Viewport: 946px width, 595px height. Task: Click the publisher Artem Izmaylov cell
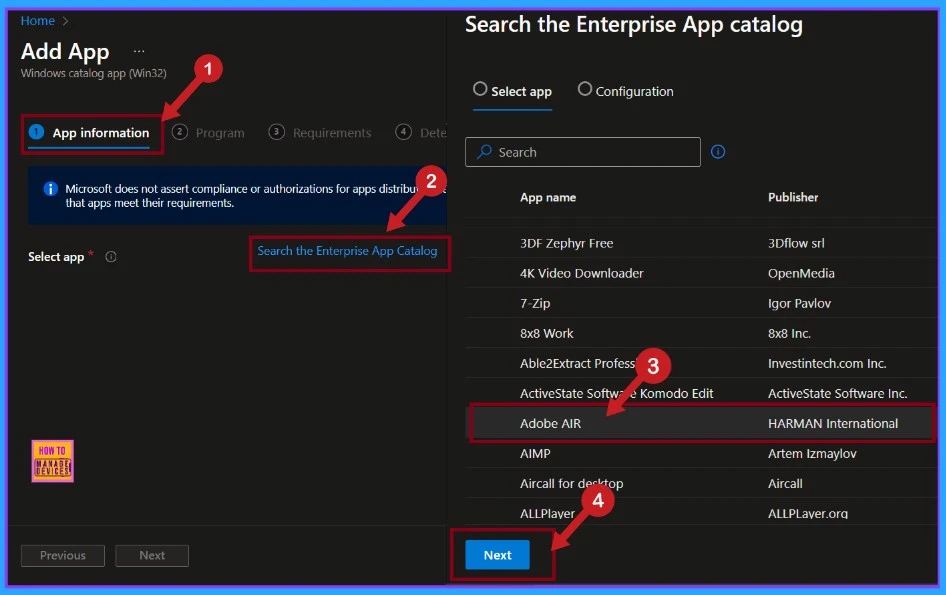pos(811,454)
